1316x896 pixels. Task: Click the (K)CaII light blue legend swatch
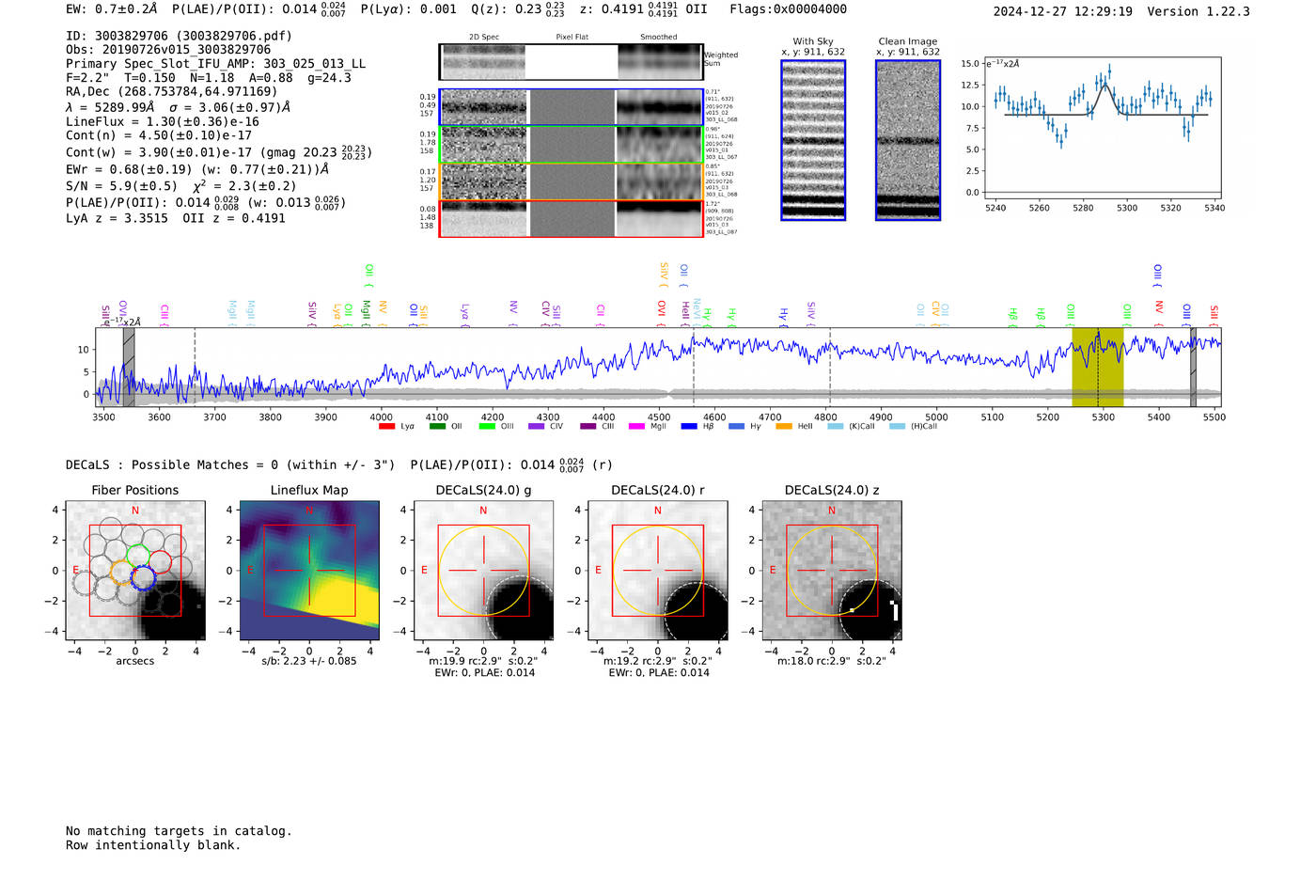pos(835,427)
